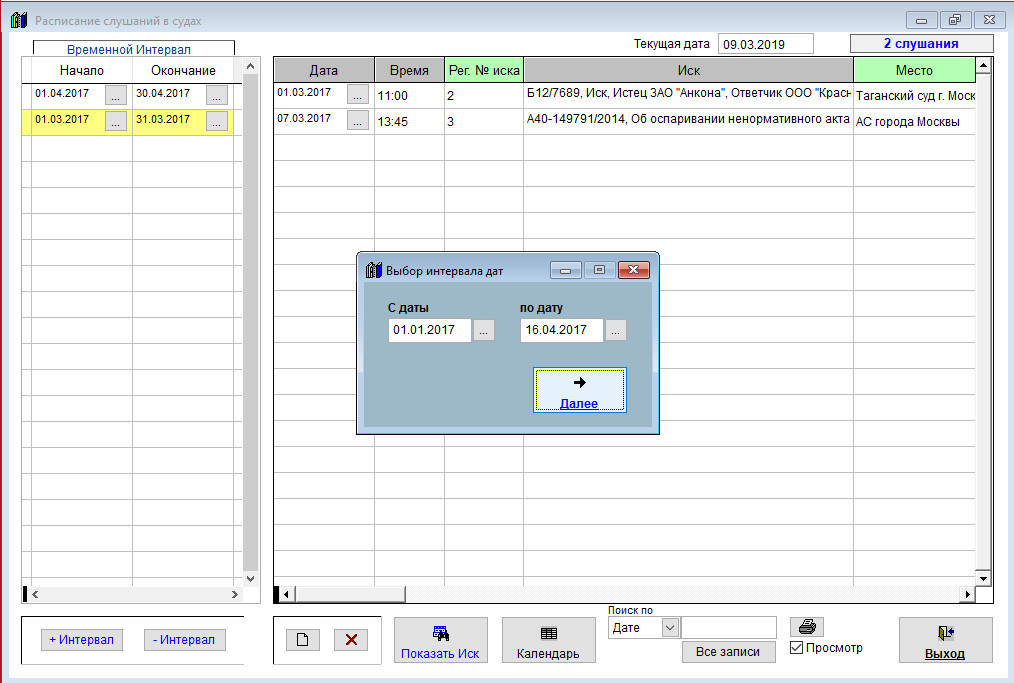Image resolution: width=1014 pixels, height=683 pixels.
Task: Add interval with + Интервал button
Action: coord(81,640)
